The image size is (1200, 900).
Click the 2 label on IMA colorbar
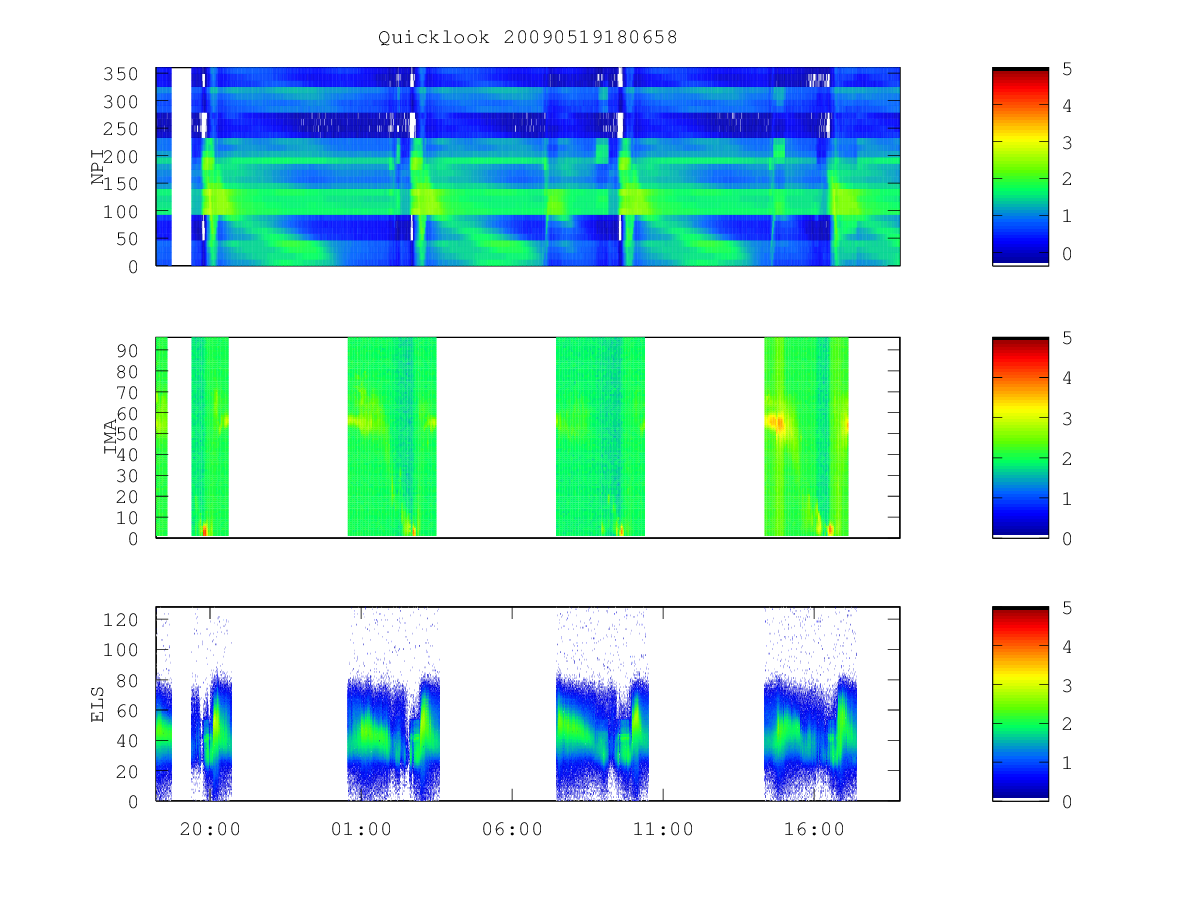(x=1068, y=458)
